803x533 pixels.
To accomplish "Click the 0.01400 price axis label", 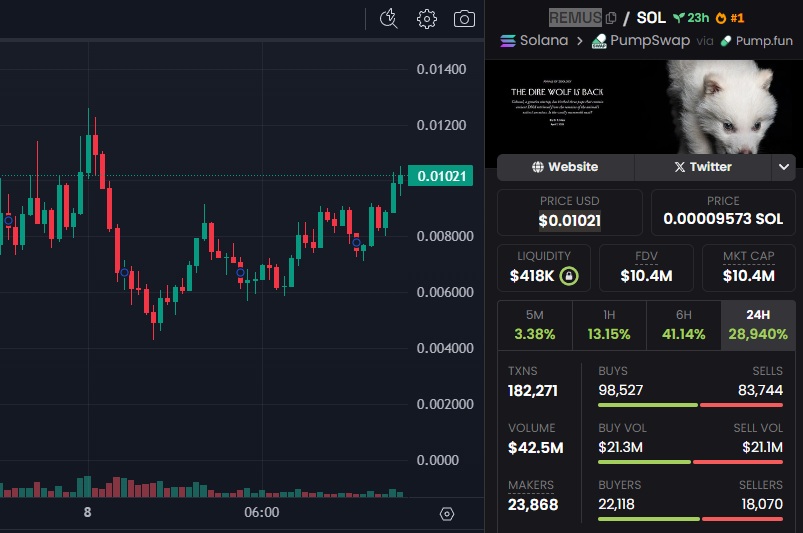I will [441, 69].
